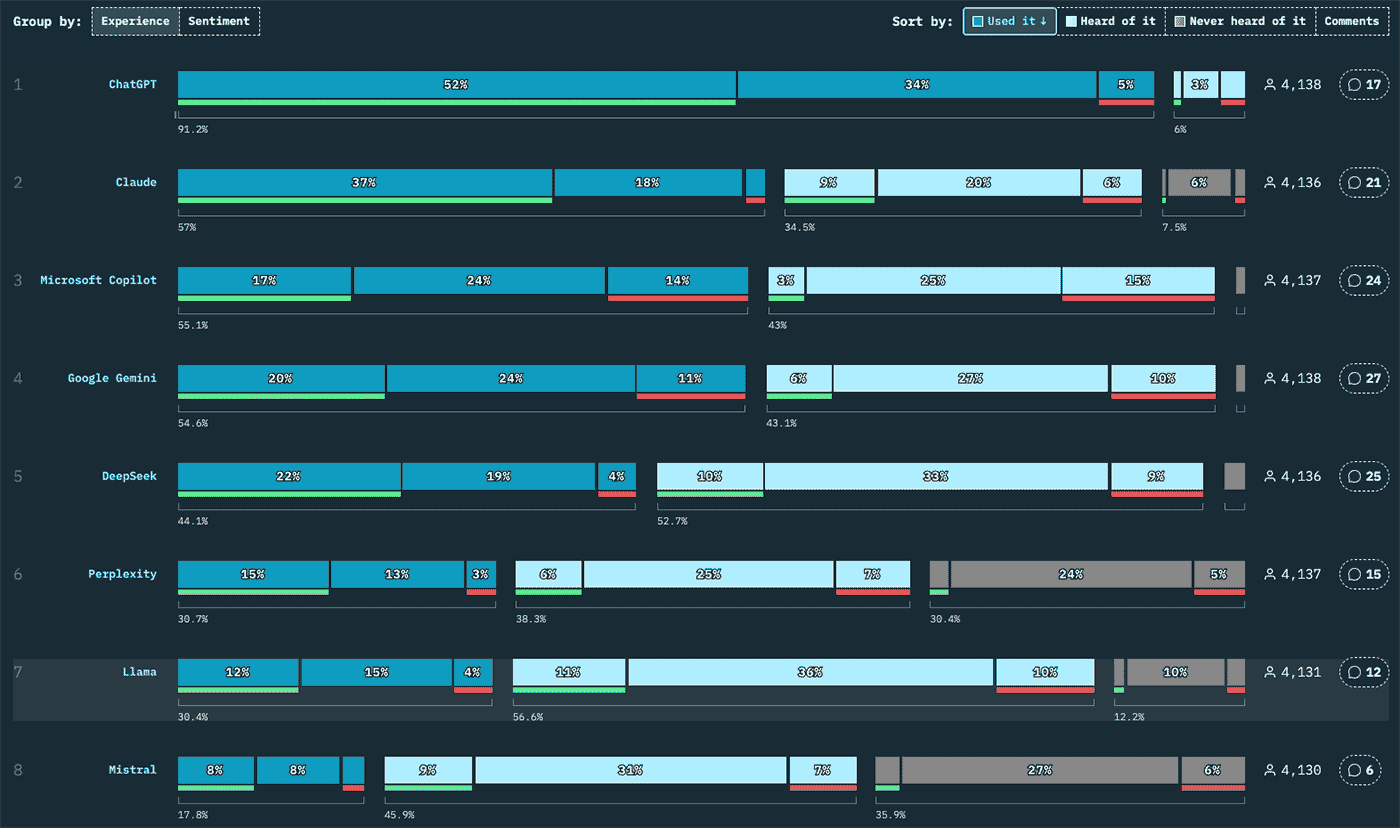The width and height of the screenshot is (1400, 828).
Task: Click Claude's 34.5% heard-of-it total
Action: (799, 227)
